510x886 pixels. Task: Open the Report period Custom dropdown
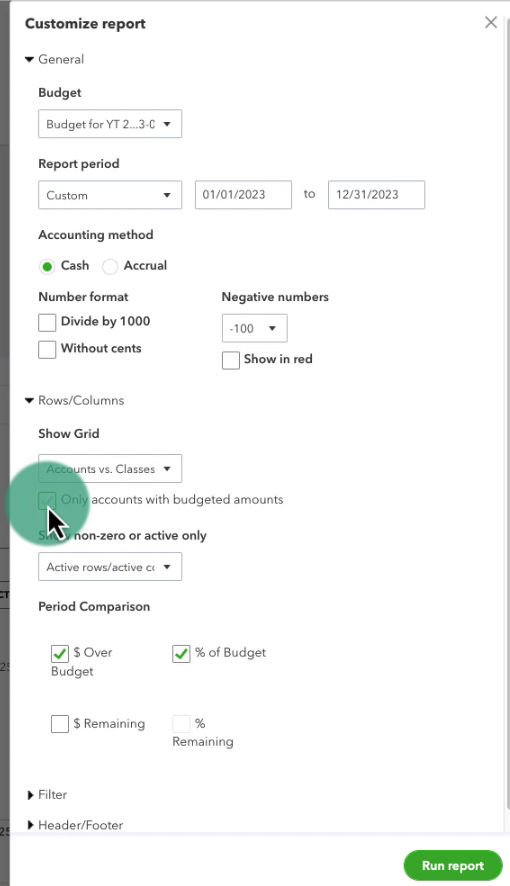(x=110, y=195)
